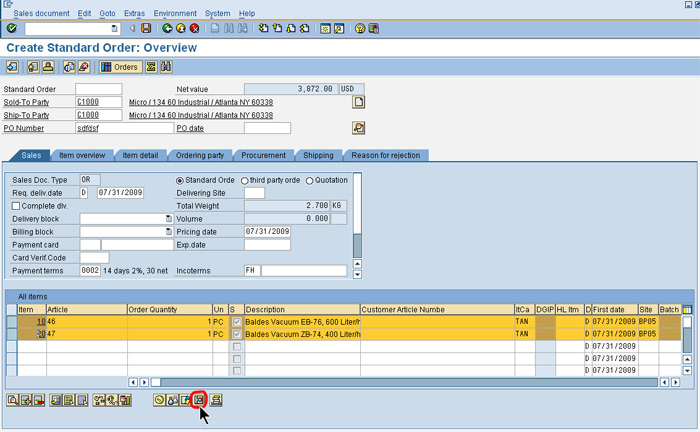
Task: Click the red Cancel icon in toolbar
Action: pos(195,28)
